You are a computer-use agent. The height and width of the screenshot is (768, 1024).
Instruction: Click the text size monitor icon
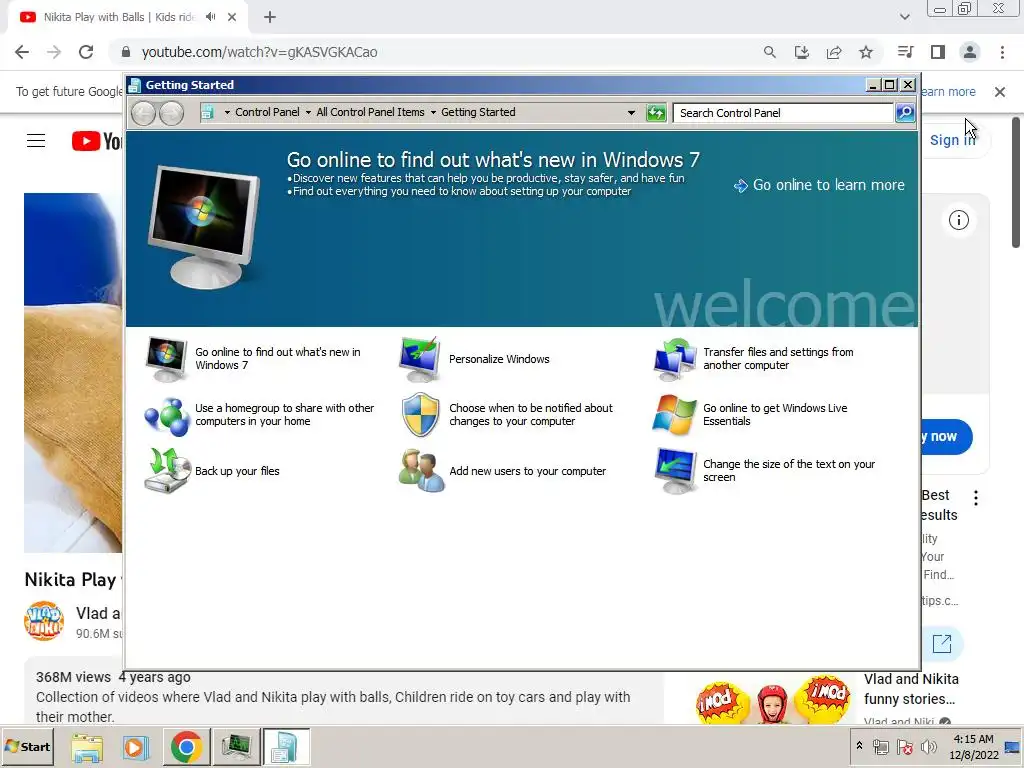(x=674, y=471)
